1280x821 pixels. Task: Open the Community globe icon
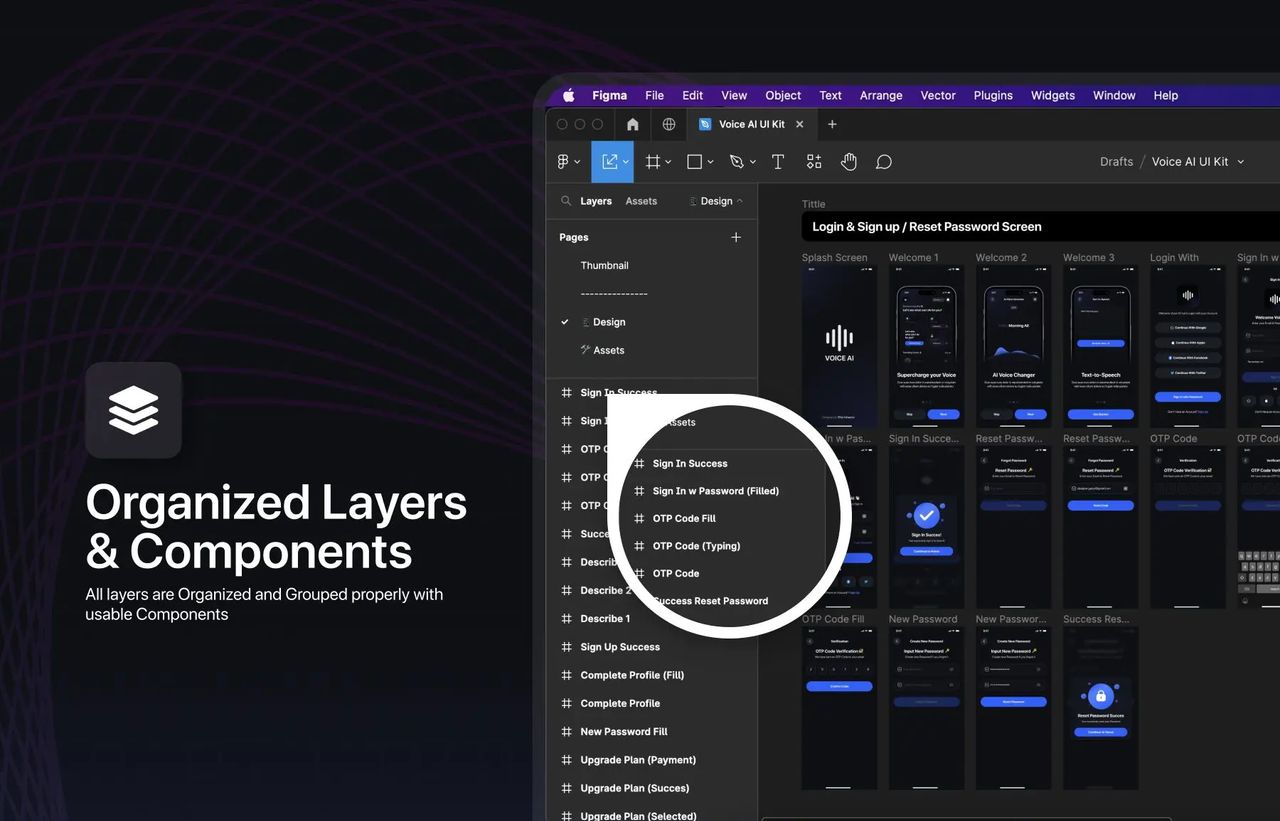click(669, 125)
